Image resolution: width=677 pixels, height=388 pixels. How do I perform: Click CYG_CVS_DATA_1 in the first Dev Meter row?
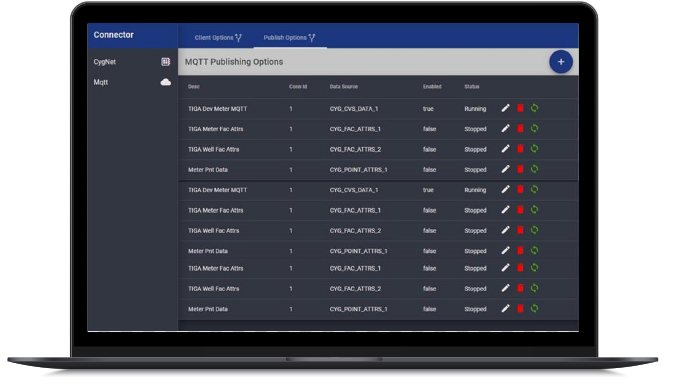click(x=354, y=109)
